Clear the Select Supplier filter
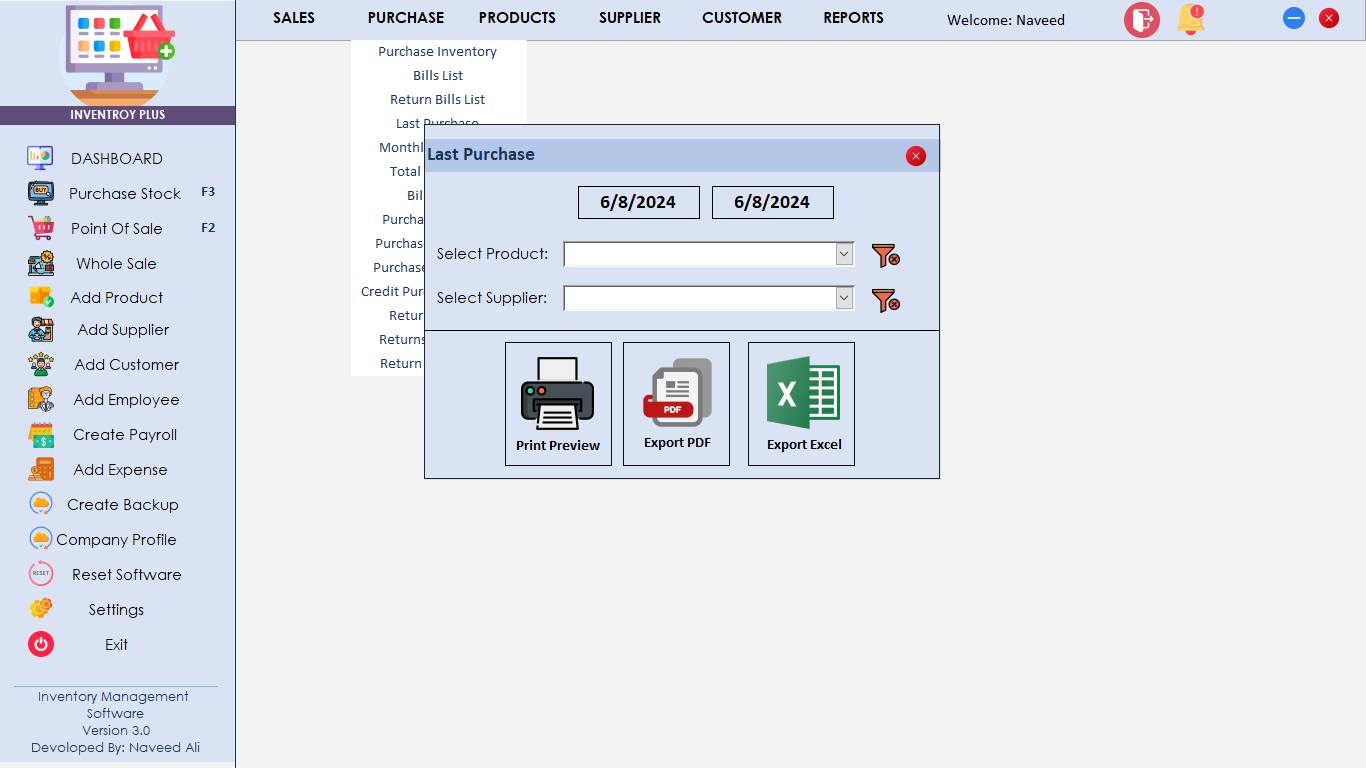This screenshot has height=768, width=1366. [x=885, y=299]
